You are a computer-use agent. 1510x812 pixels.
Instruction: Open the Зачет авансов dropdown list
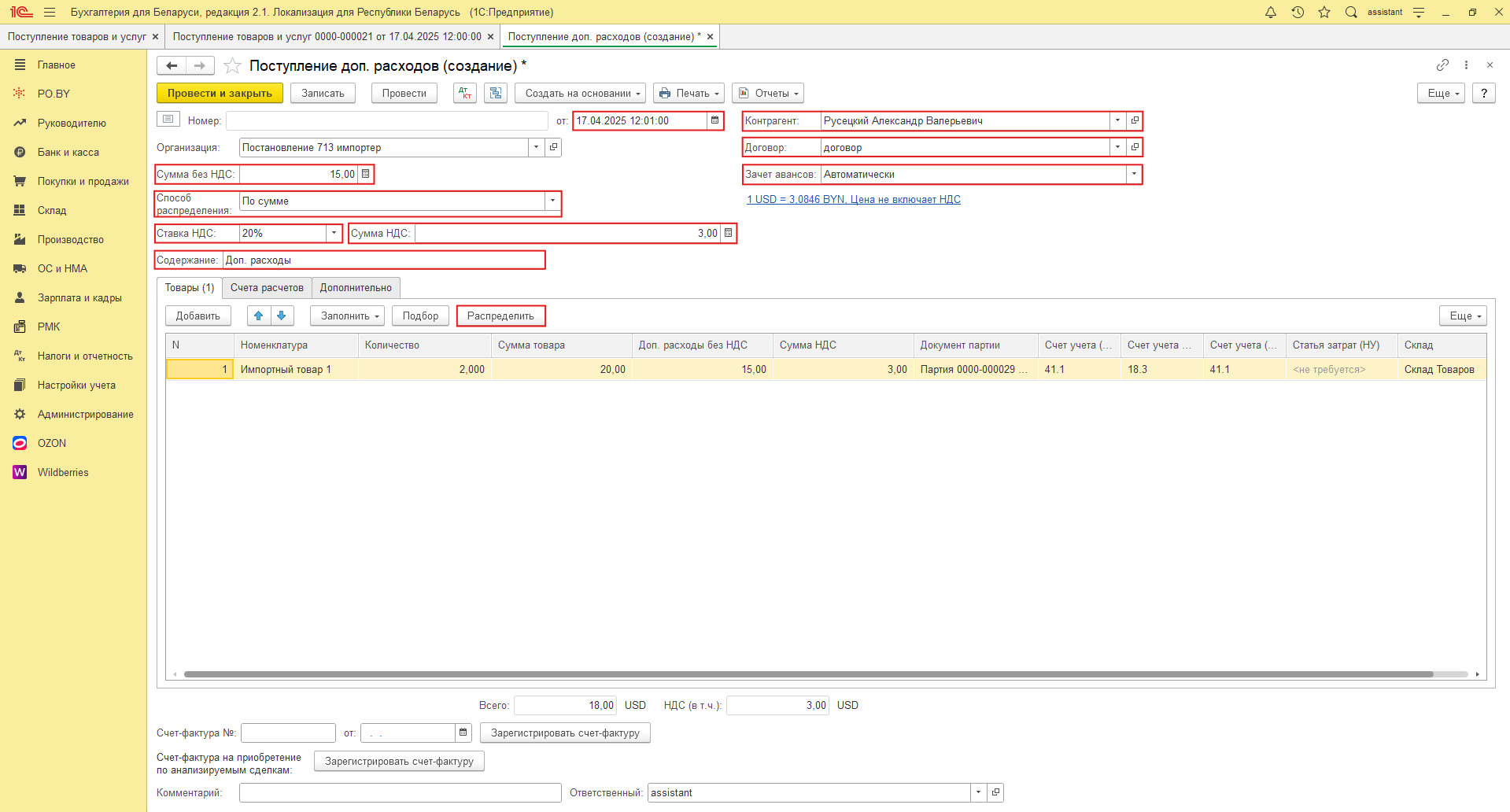click(1133, 174)
